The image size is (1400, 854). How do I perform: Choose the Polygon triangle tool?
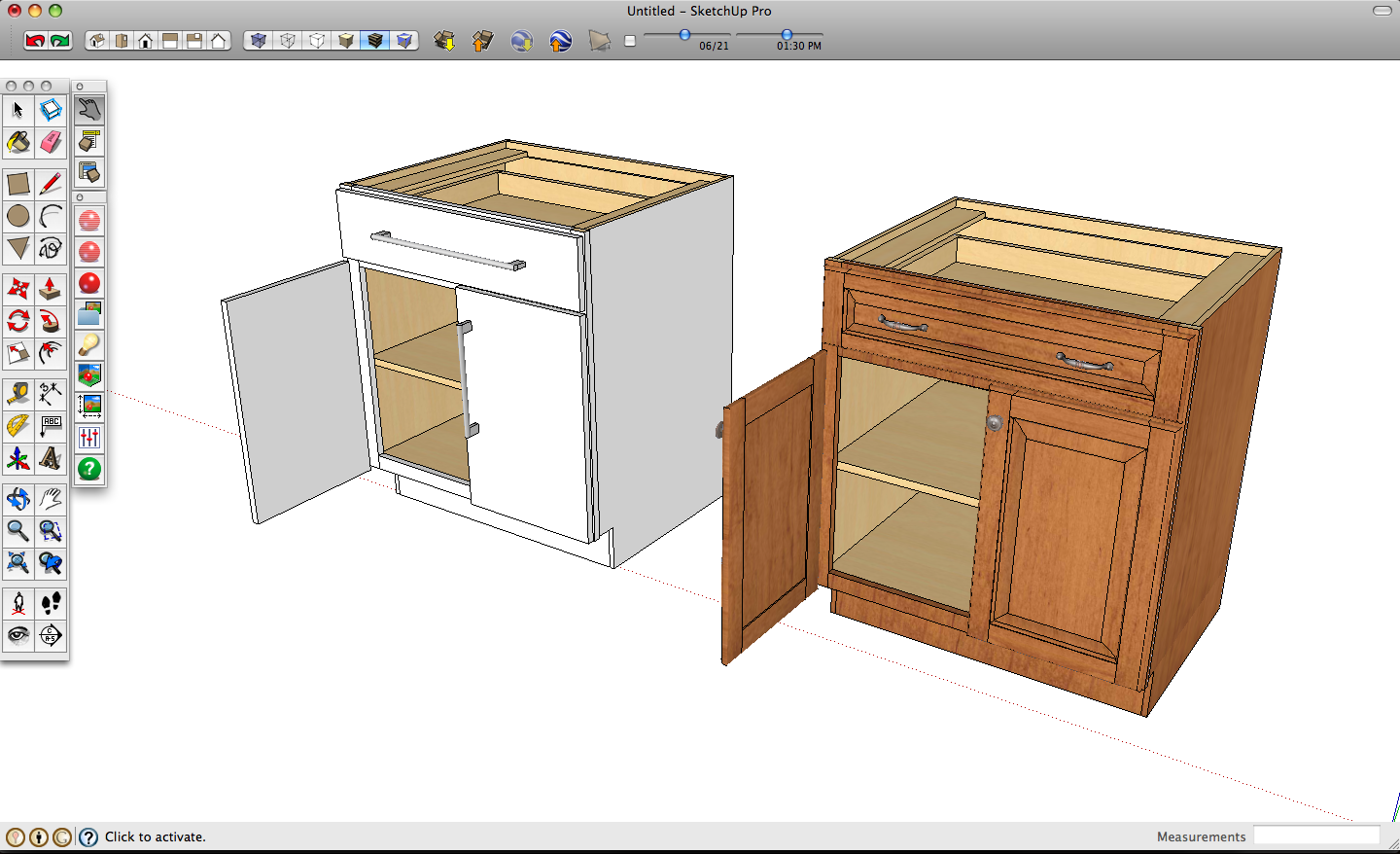18,248
